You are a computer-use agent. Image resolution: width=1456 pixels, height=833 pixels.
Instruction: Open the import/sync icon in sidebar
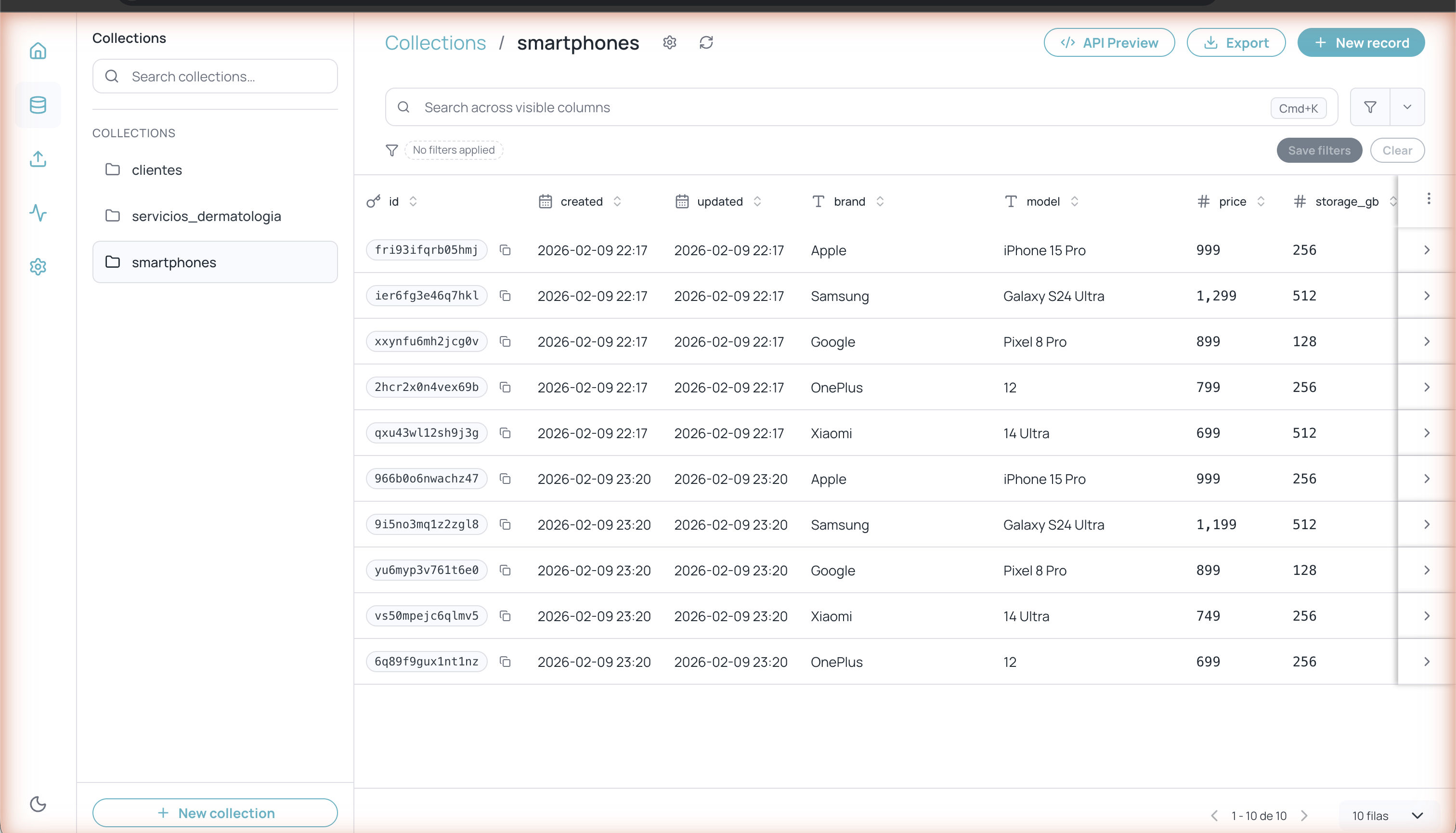click(38, 159)
